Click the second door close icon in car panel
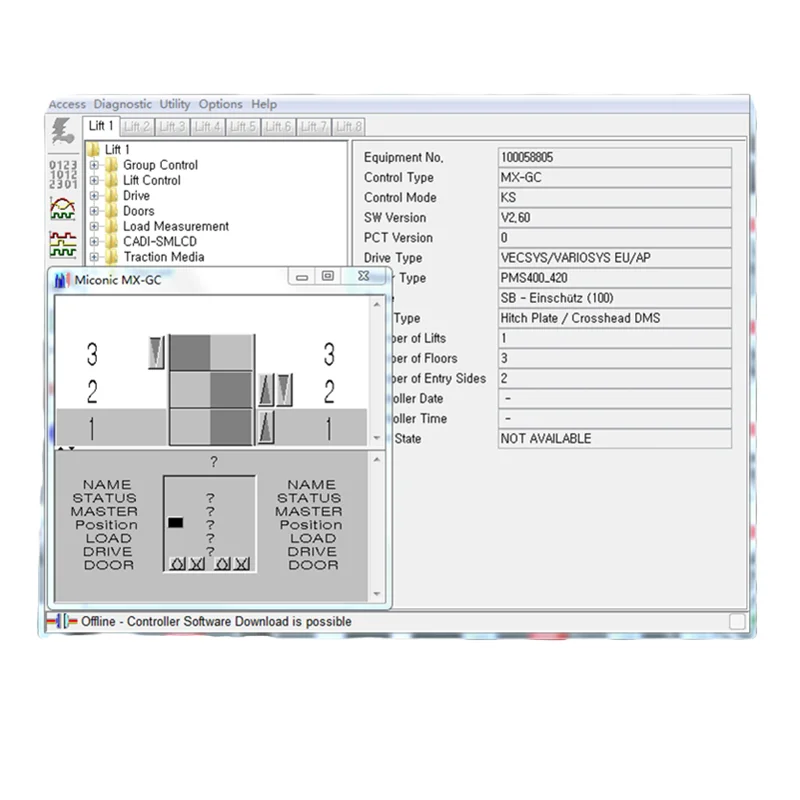The image size is (800, 800). coord(242,563)
